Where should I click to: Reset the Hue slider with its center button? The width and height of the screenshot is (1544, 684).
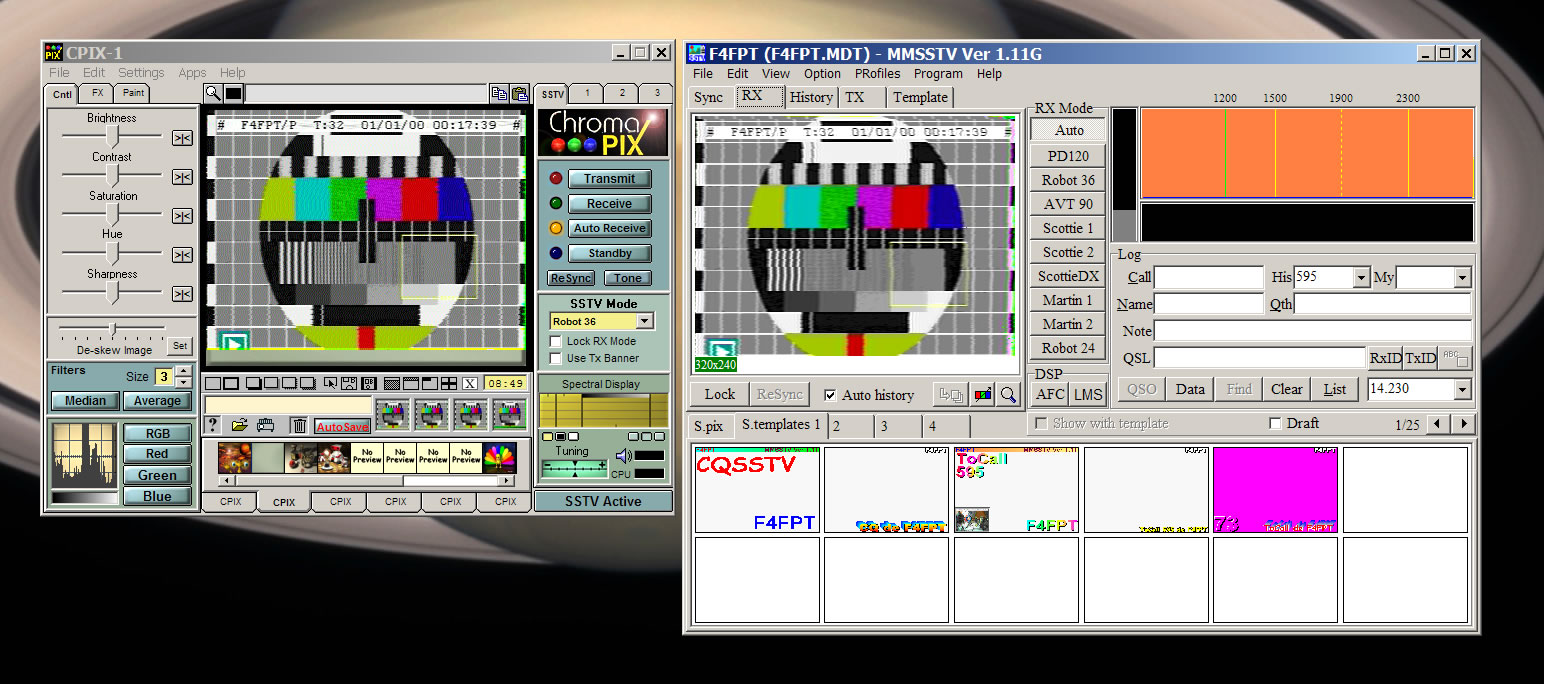[x=182, y=255]
